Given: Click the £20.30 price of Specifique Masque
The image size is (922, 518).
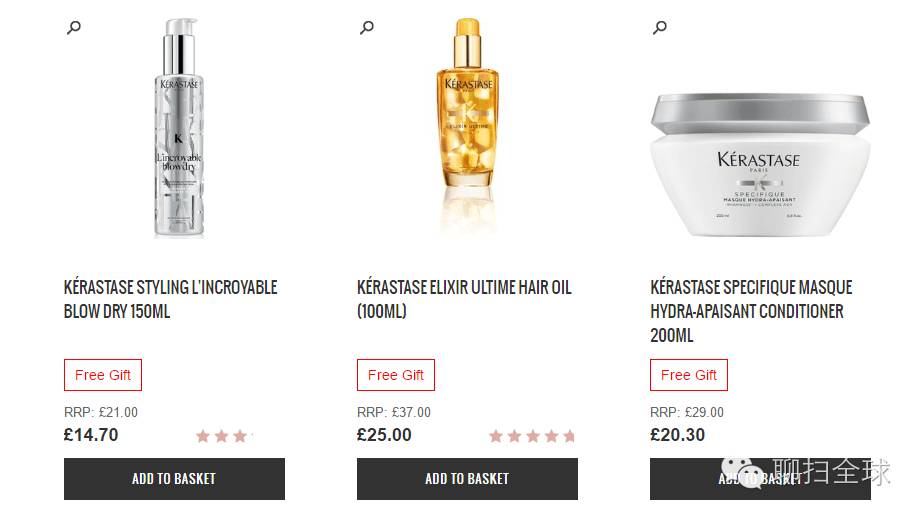Looking at the screenshot, I should [x=677, y=435].
